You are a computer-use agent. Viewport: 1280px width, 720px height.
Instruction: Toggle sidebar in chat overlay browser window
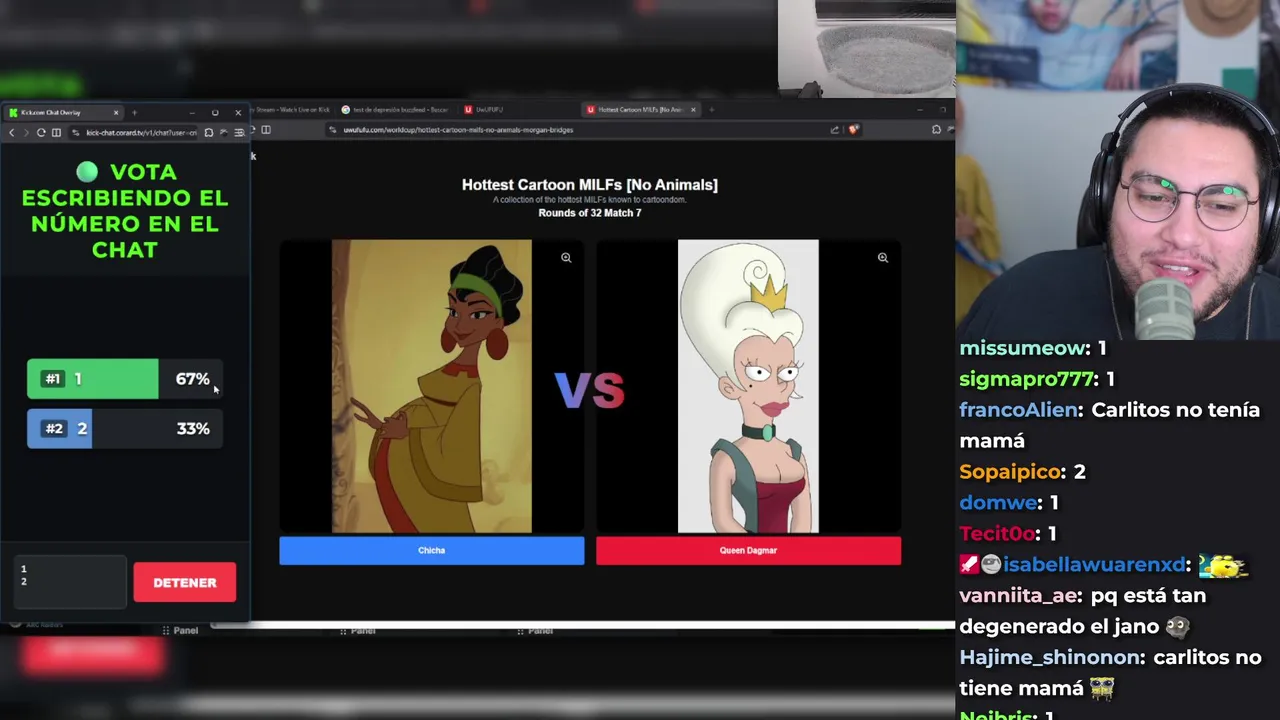point(56,132)
